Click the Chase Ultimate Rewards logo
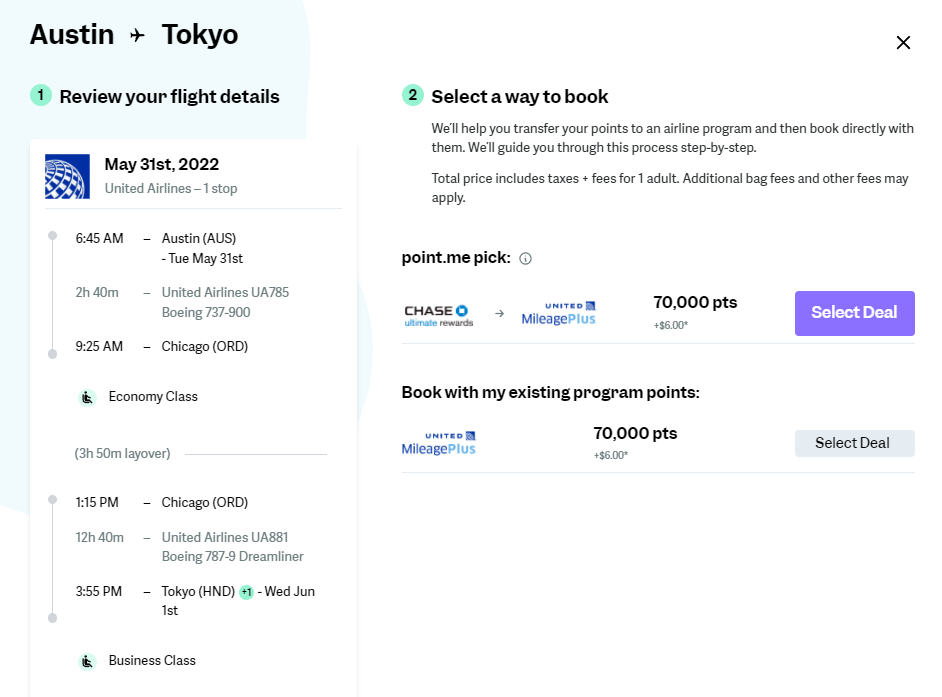 pyautogui.click(x=439, y=315)
